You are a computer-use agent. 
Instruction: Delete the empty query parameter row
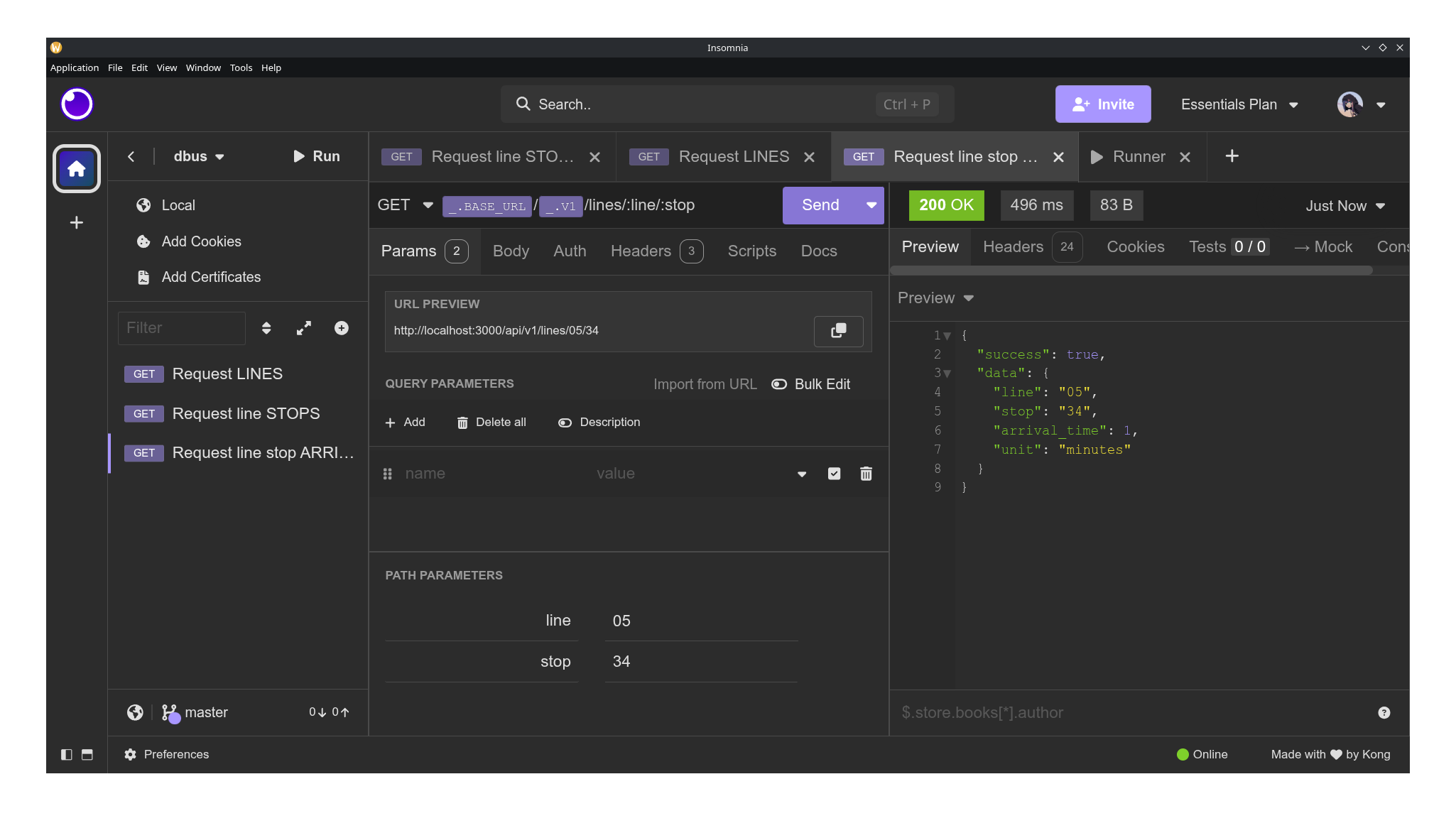[x=865, y=473]
